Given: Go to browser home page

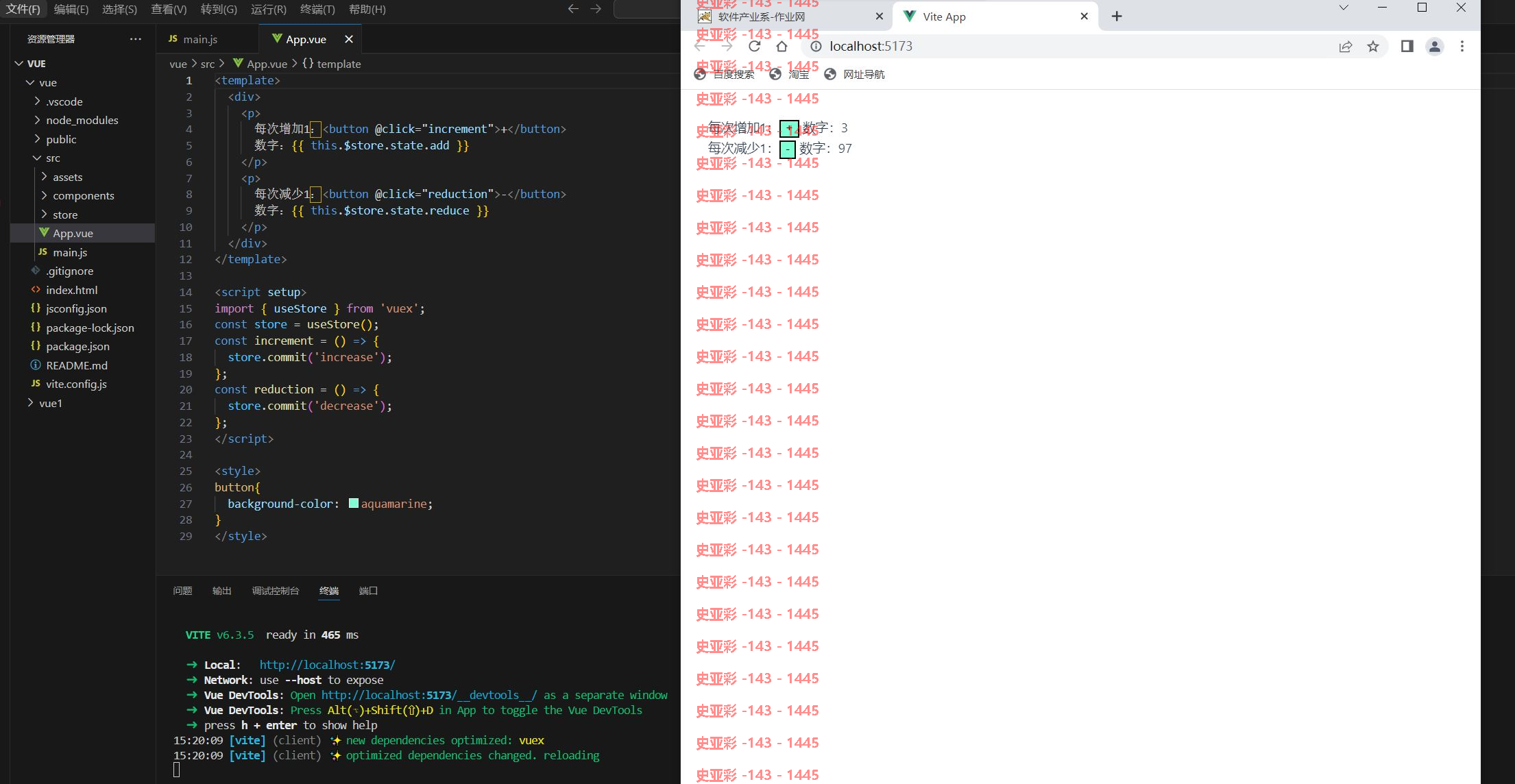Looking at the screenshot, I should coord(781,46).
